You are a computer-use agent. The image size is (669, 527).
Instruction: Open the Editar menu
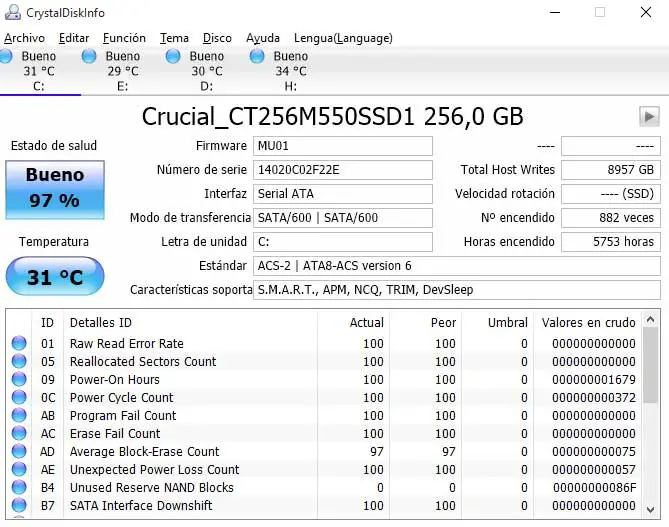click(x=74, y=38)
